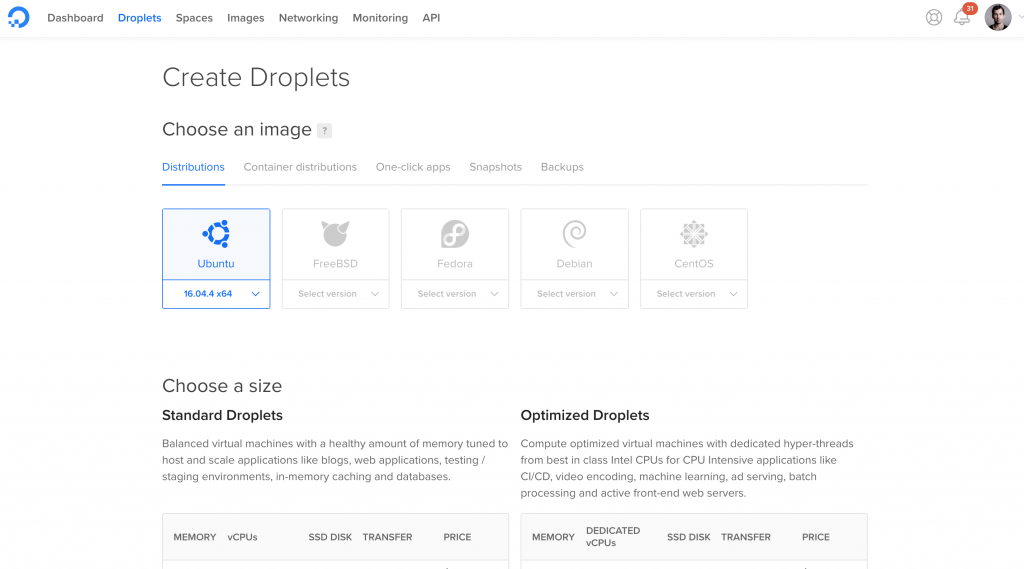Image resolution: width=1024 pixels, height=569 pixels.
Task: Open the user avatar menu
Action: (x=998, y=18)
